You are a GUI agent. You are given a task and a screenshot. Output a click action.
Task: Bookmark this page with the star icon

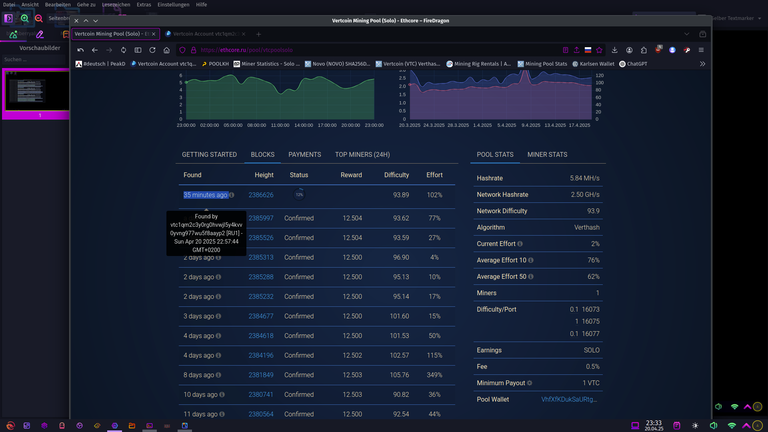click(x=599, y=50)
